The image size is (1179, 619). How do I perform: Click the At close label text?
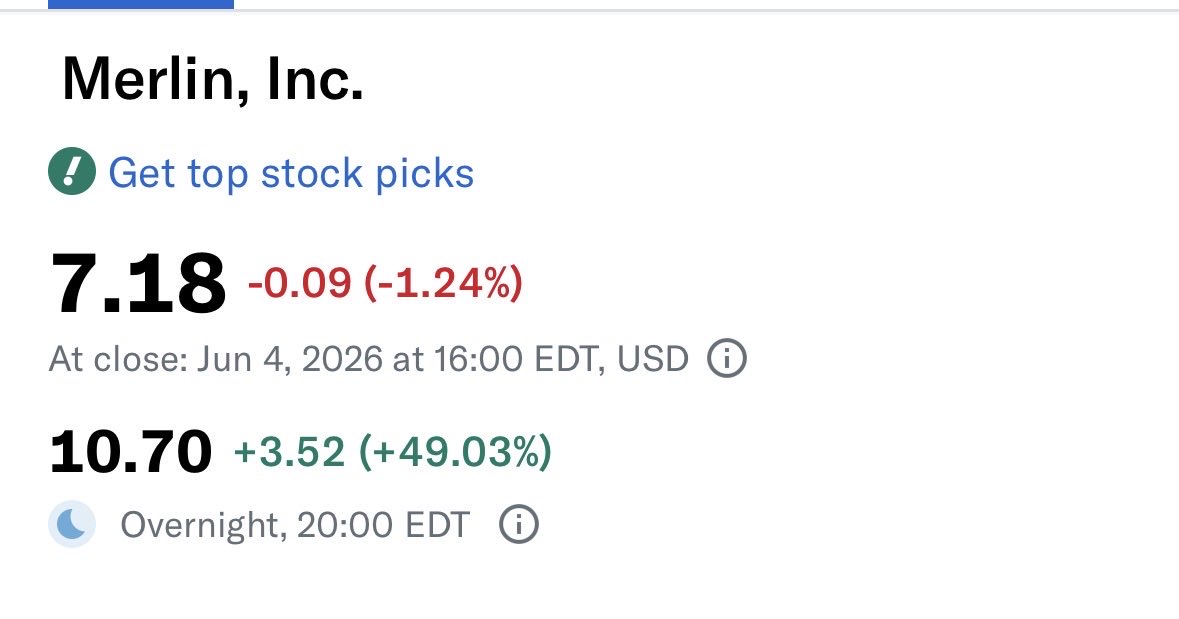point(118,359)
